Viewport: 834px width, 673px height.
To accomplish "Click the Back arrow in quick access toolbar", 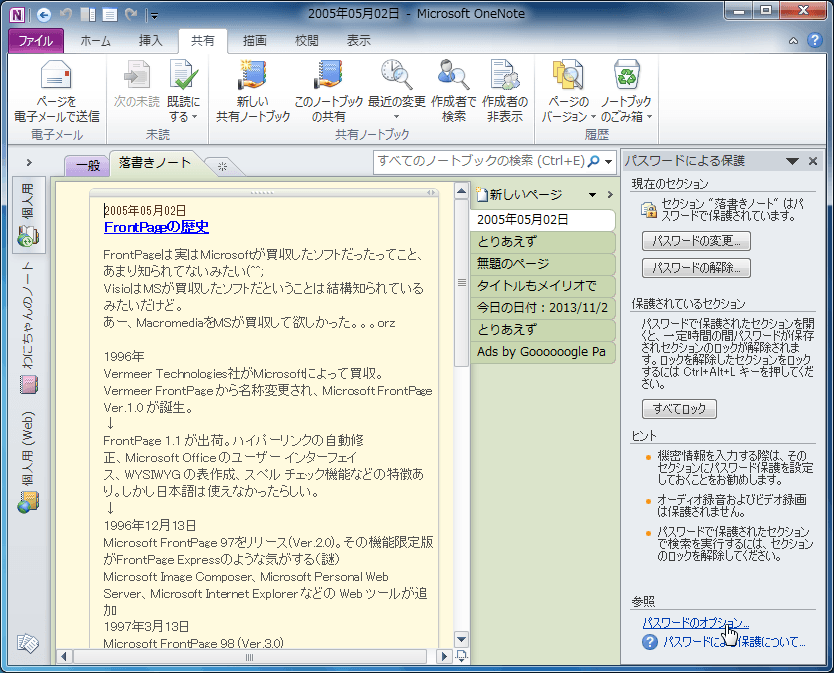I will click(44, 14).
